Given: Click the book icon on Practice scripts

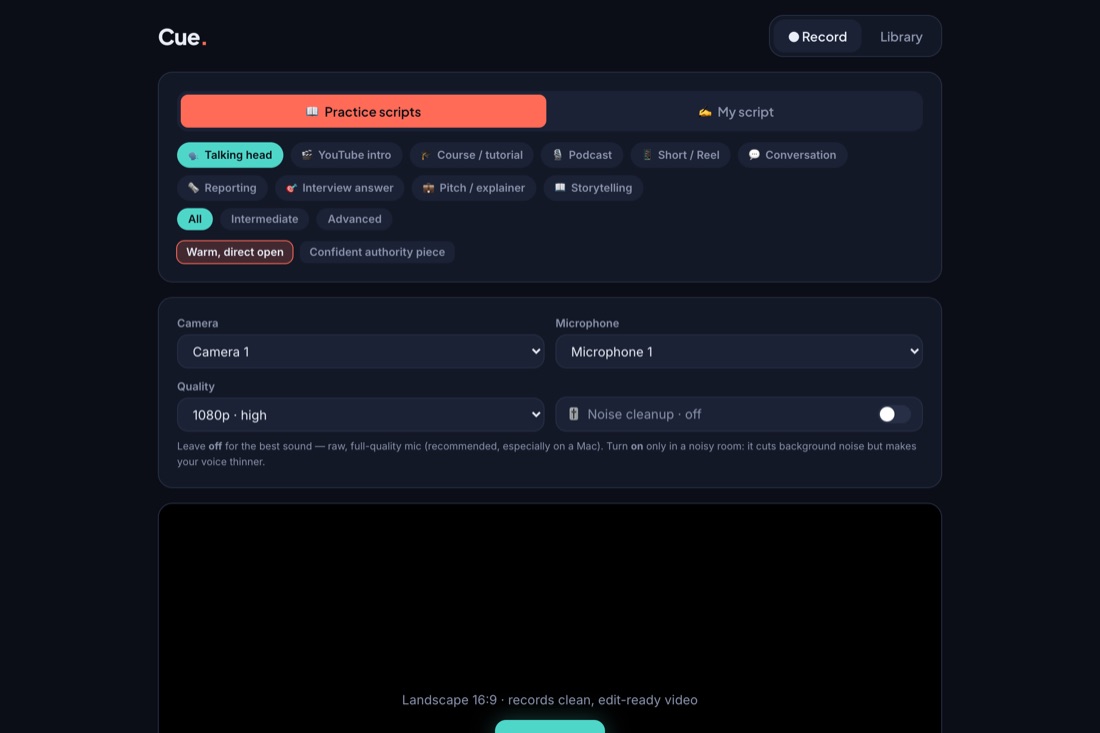Looking at the screenshot, I should 312,112.
